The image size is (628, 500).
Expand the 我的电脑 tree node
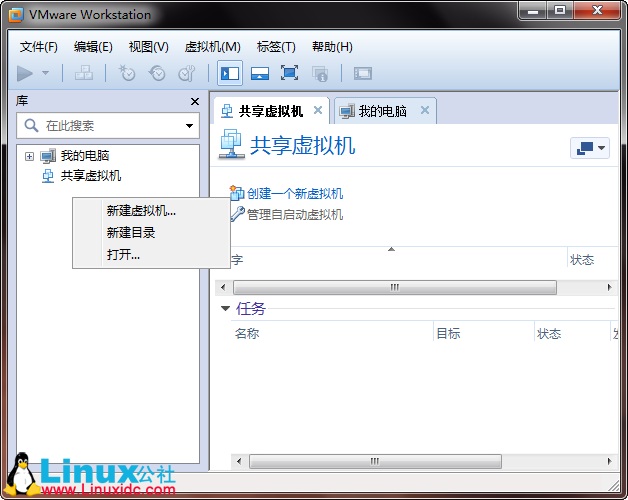pos(29,156)
